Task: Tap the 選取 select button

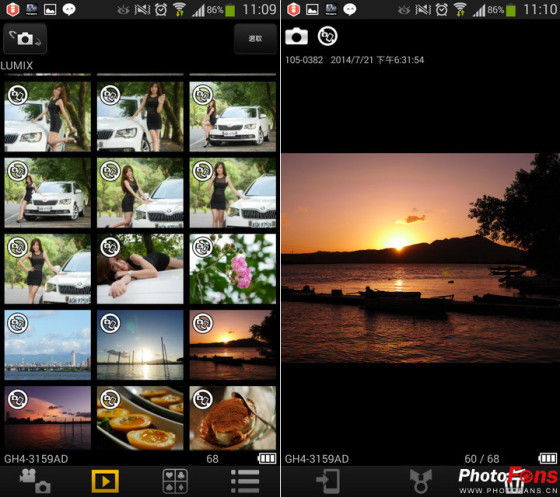Action: pyautogui.click(x=255, y=39)
